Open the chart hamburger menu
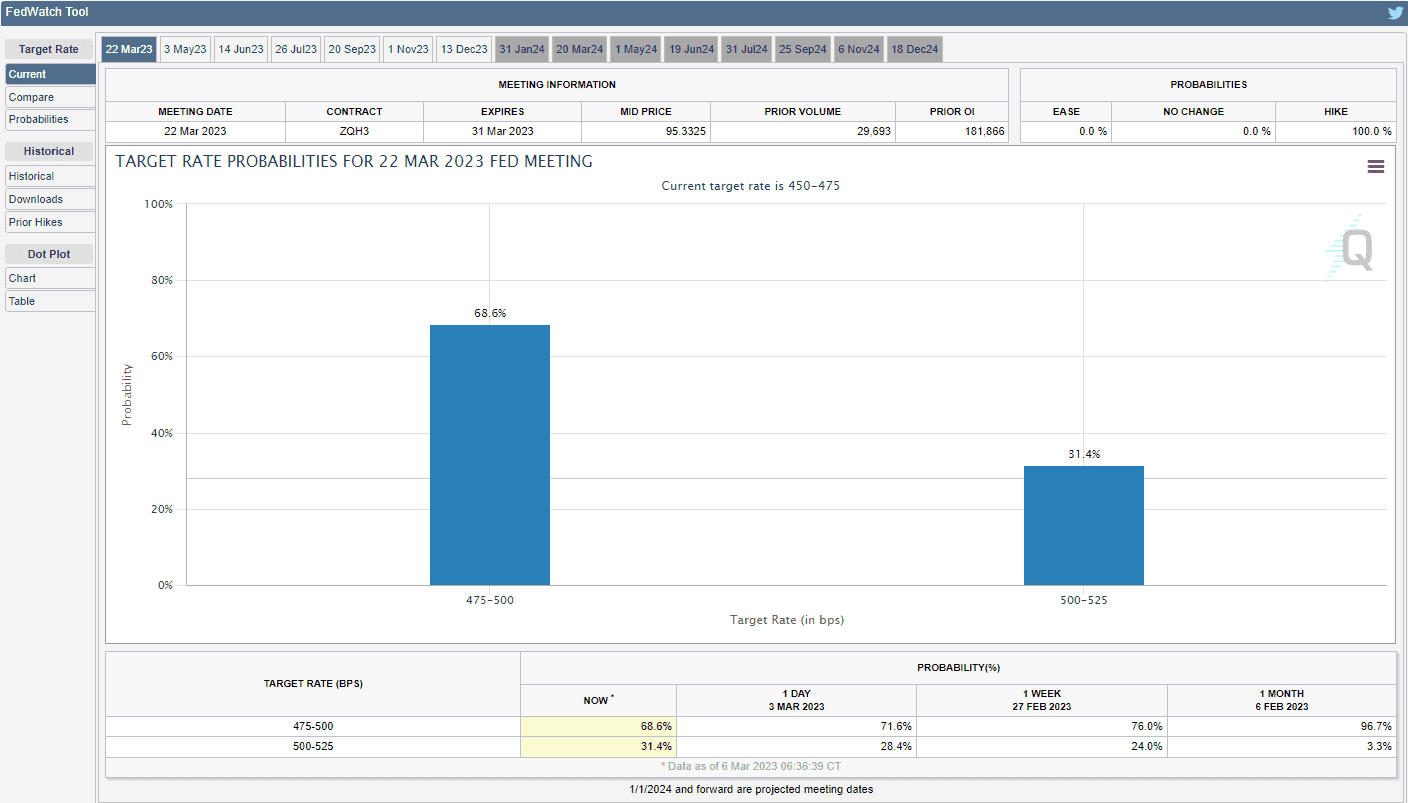The width and height of the screenshot is (1408, 803). (1376, 167)
